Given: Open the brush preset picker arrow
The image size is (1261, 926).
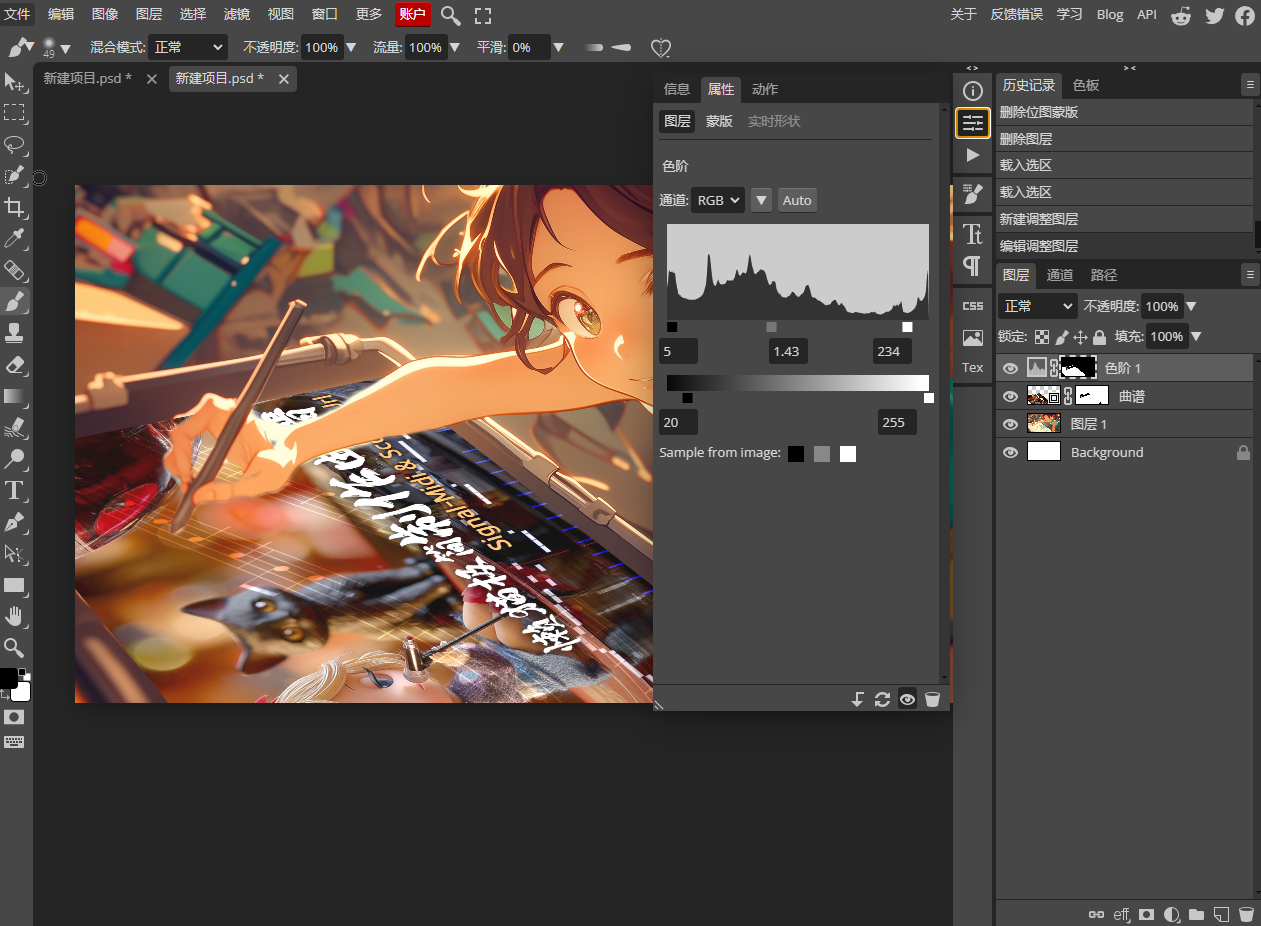Looking at the screenshot, I should [x=66, y=48].
